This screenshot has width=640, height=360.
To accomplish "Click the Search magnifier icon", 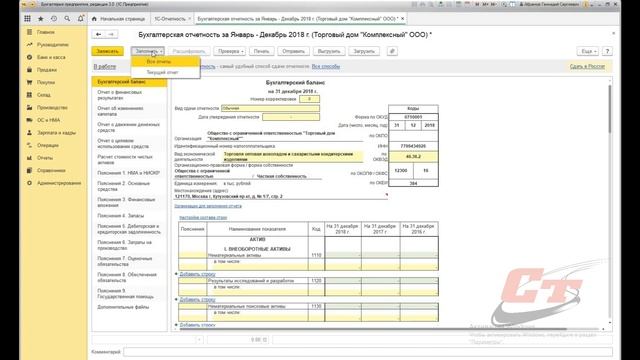I will (67, 19).
